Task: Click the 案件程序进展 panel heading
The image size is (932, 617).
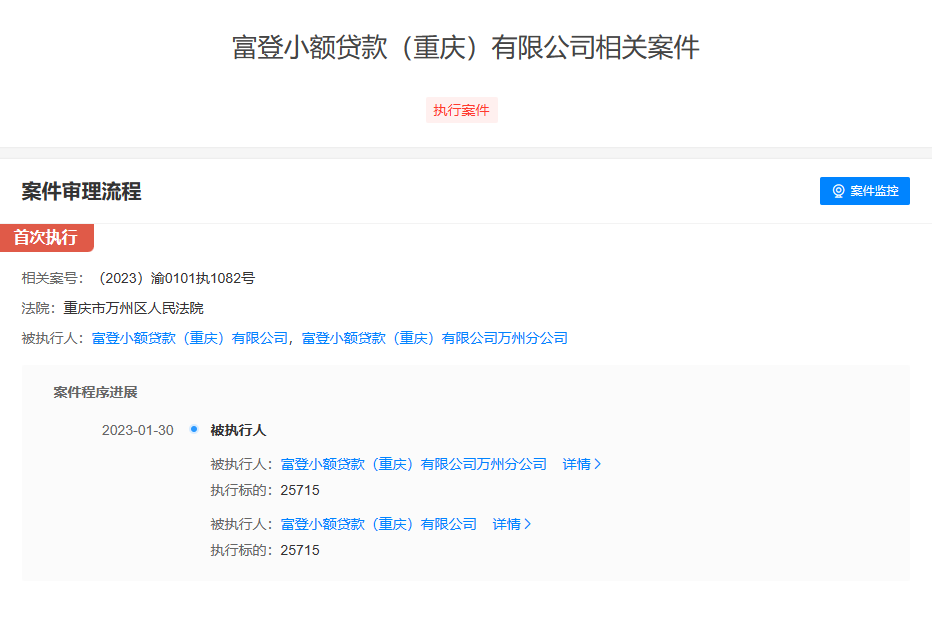Action: coord(95,392)
